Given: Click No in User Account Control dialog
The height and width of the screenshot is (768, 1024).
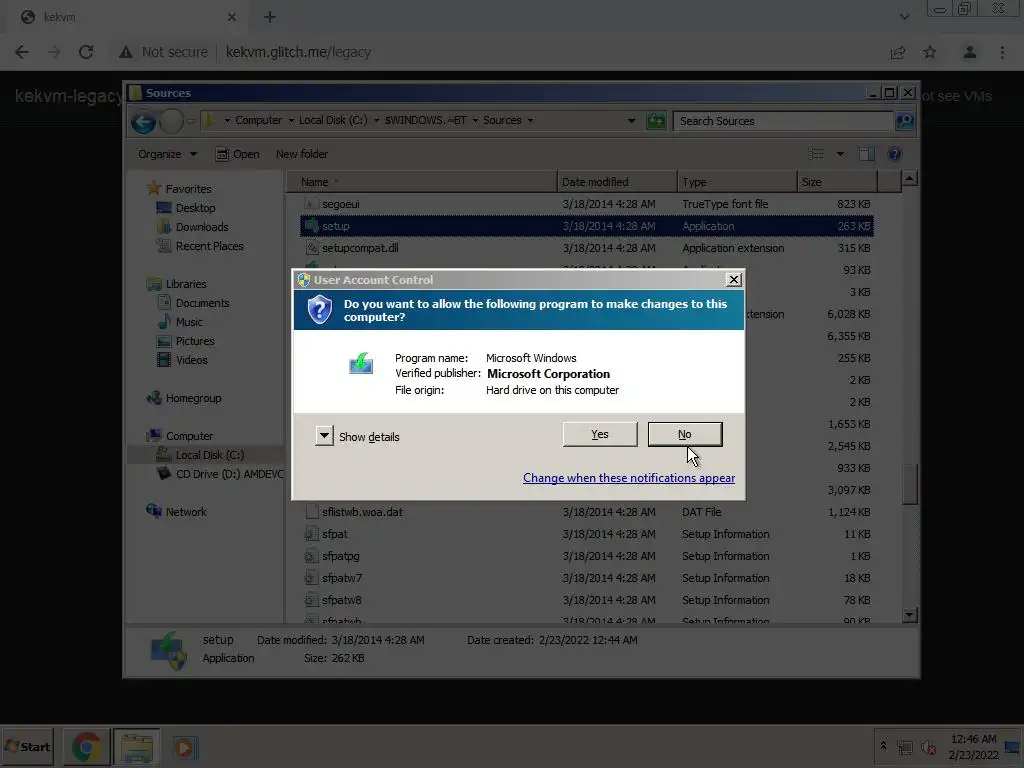Looking at the screenshot, I should pos(684,434).
